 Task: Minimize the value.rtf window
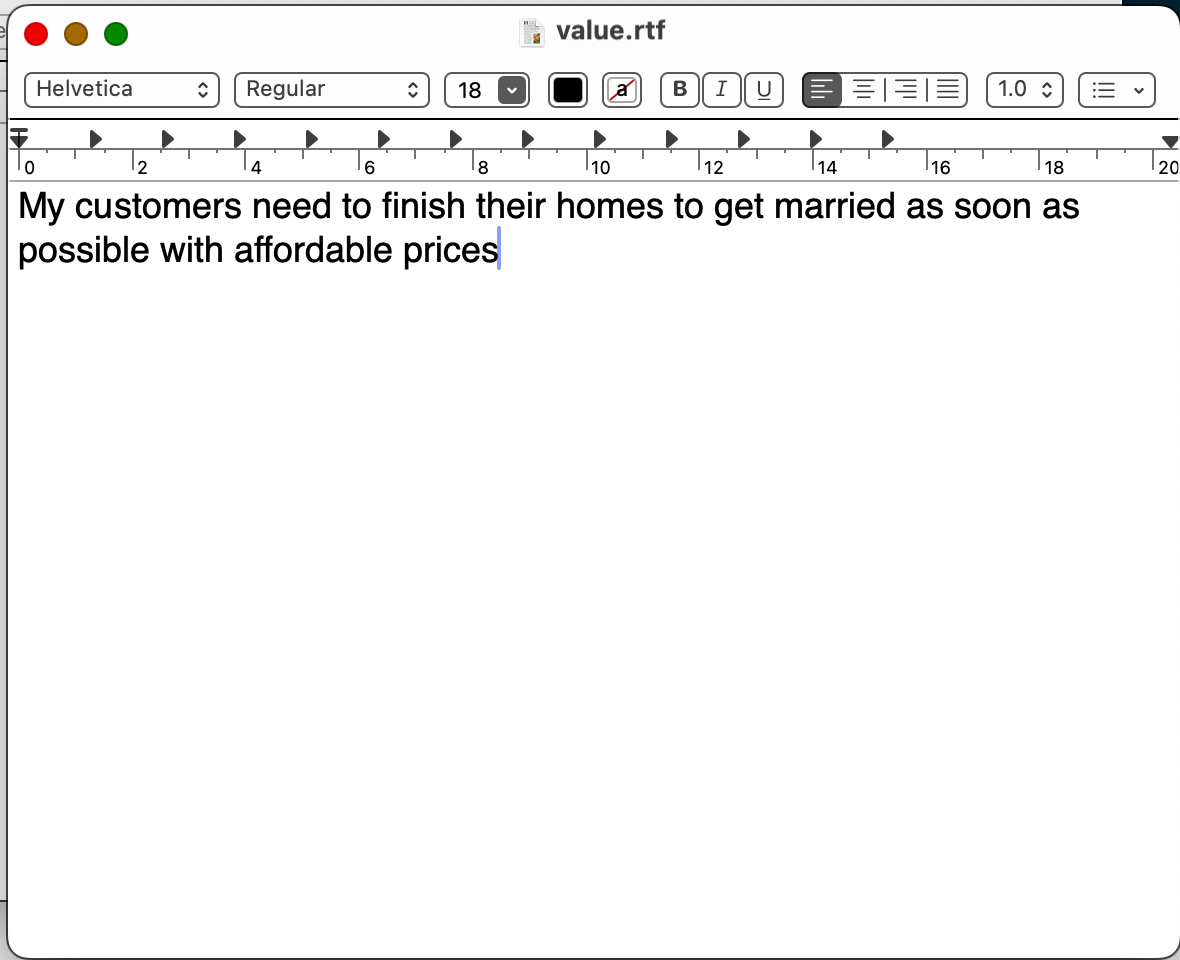[76, 34]
